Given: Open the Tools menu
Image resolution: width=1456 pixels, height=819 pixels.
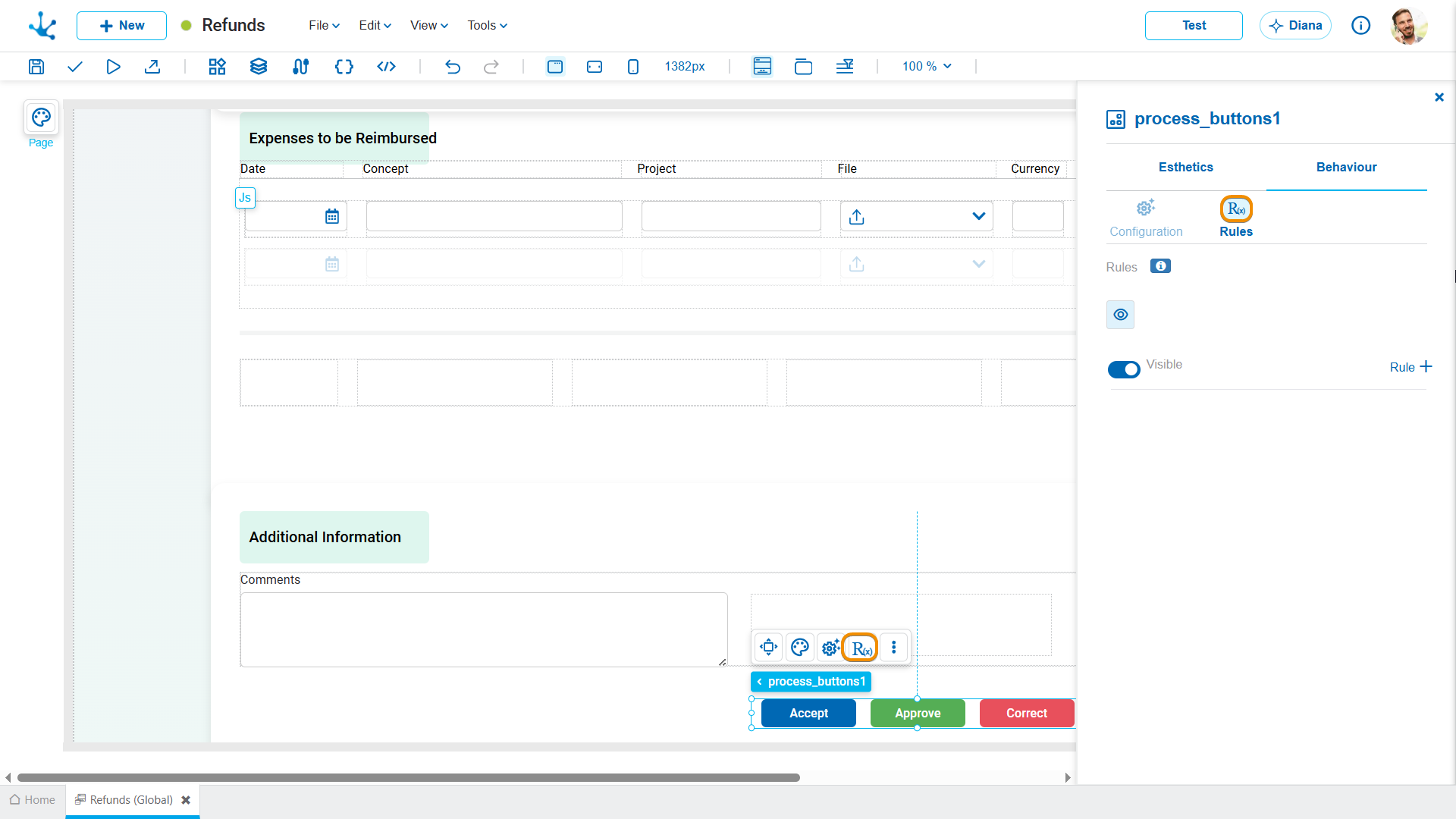Looking at the screenshot, I should 487,25.
